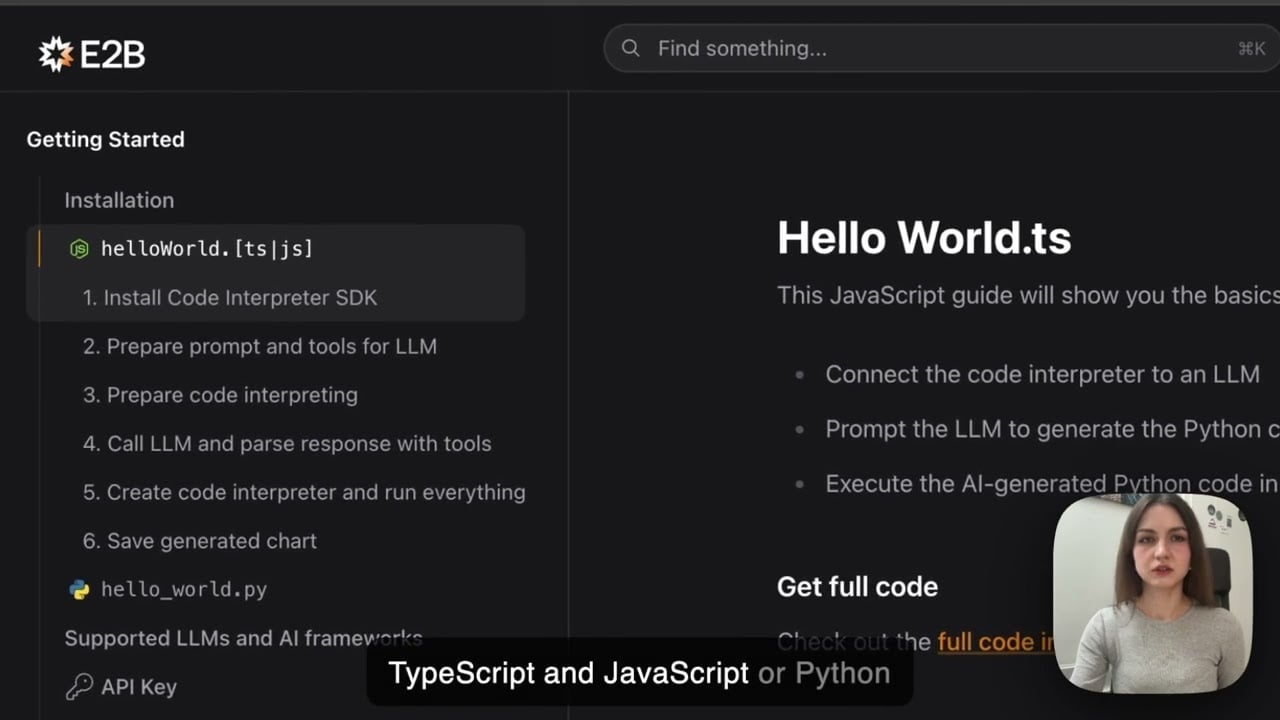Jump to "4. Call LLM and parse response with tools"

[x=287, y=443]
